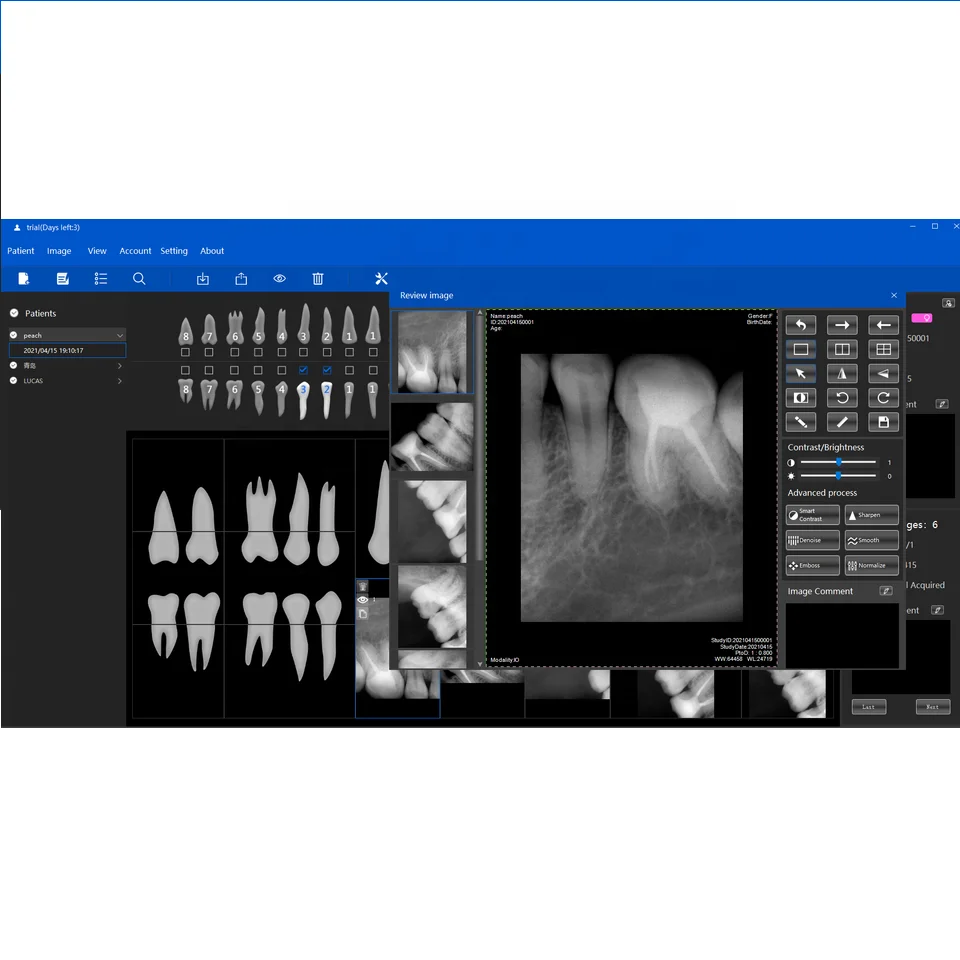960x960 pixels.
Task: Uncheck lower tooth 2 checkbox
Action: (x=327, y=370)
